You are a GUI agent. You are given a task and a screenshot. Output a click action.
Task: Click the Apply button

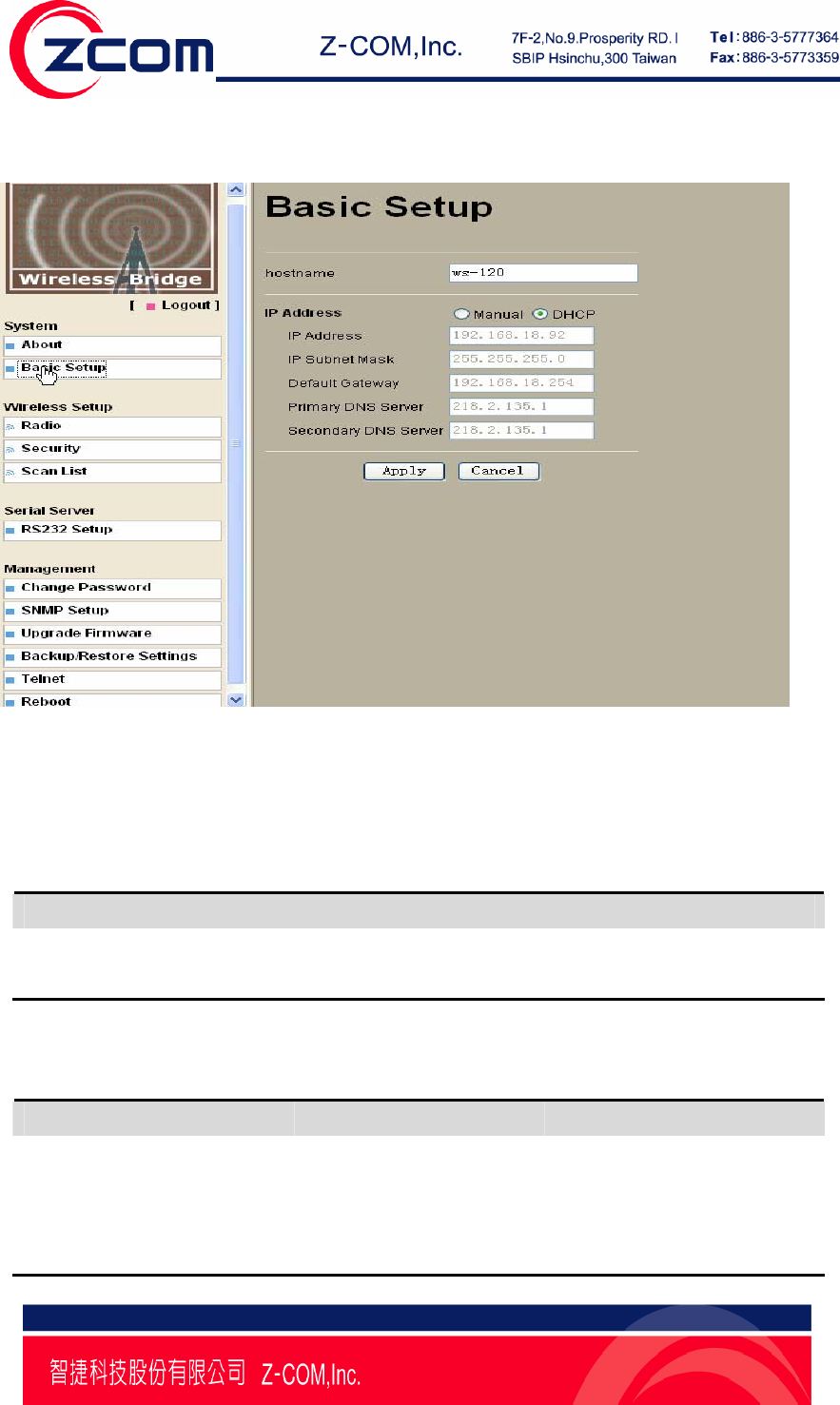(404, 471)
